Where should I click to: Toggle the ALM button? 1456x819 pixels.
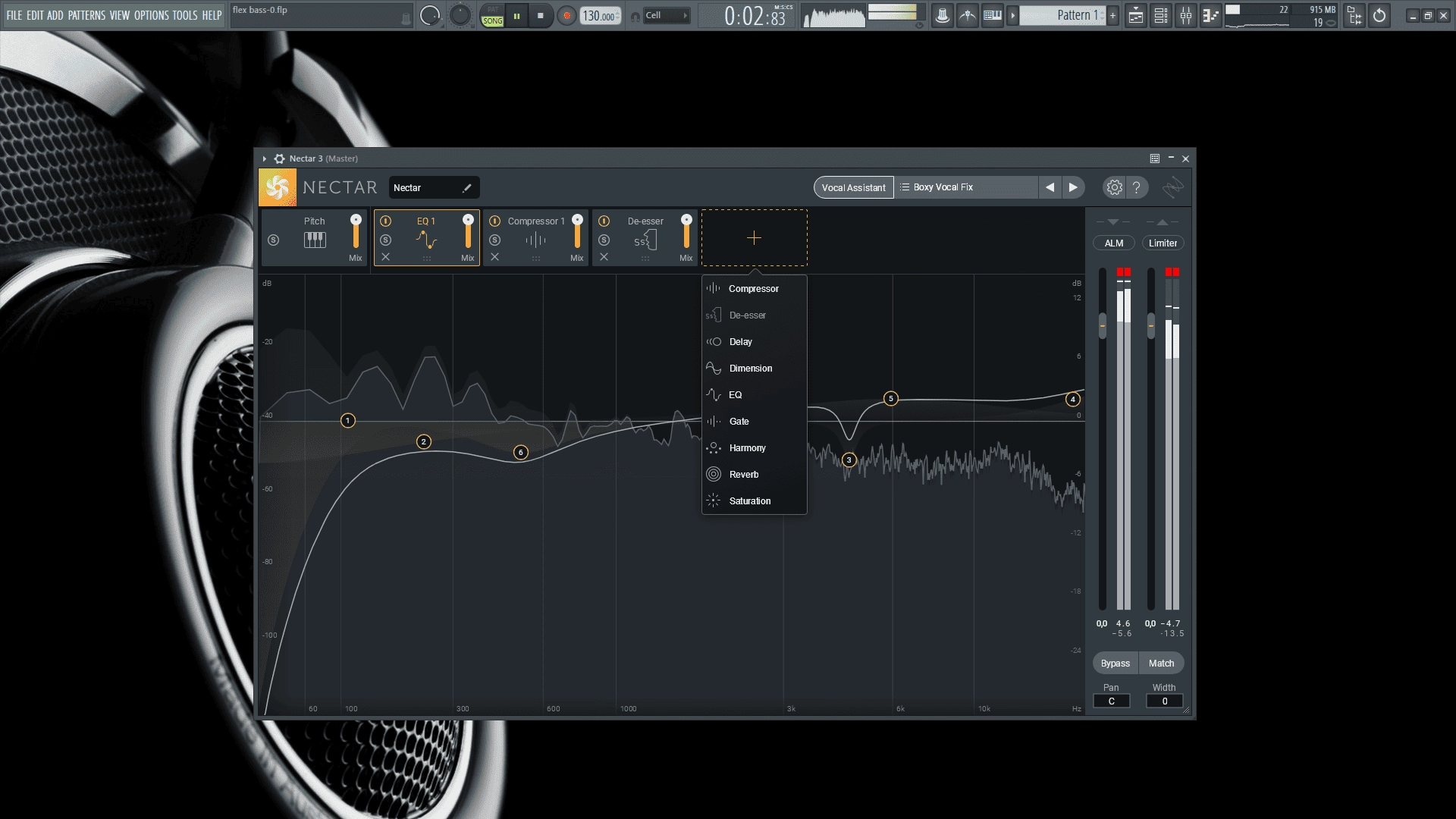[1114, 243]
